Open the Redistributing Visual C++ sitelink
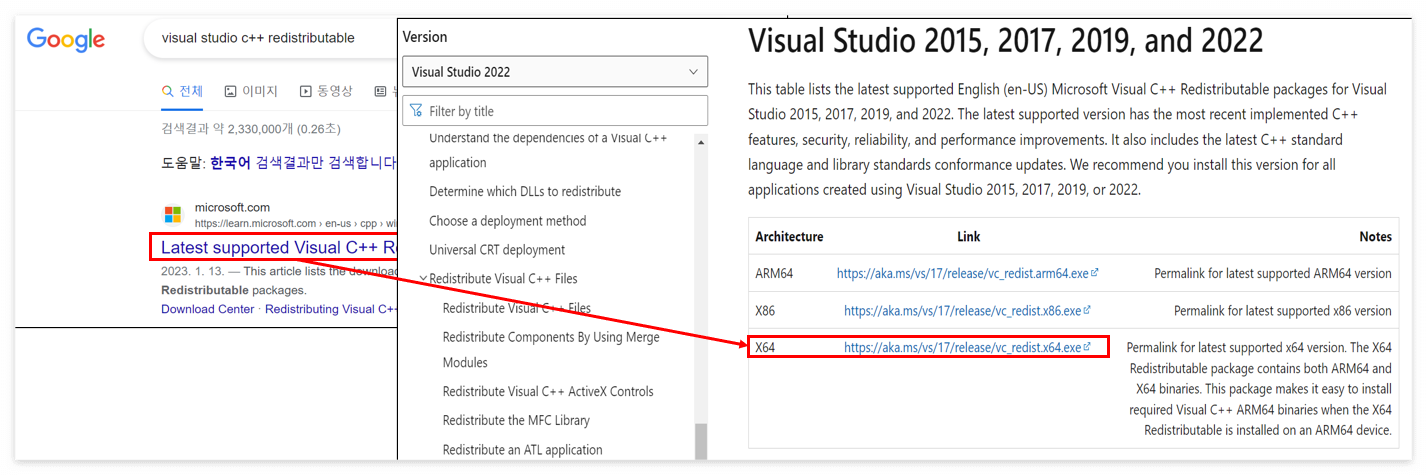 click(x=332, y=309)
